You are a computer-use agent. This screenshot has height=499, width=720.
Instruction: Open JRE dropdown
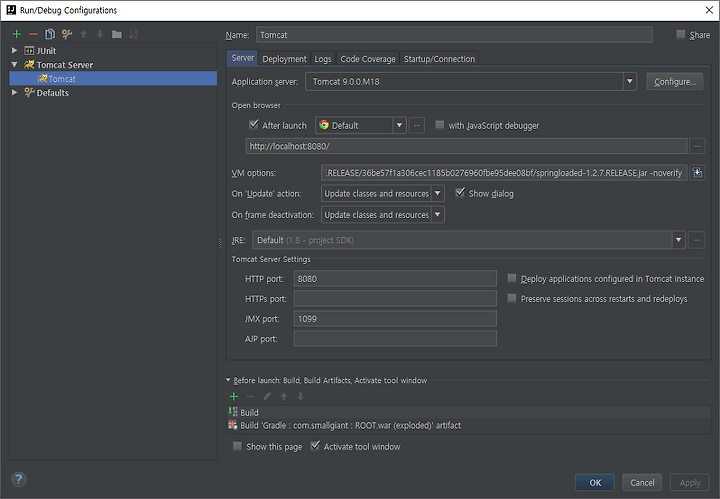(678, 240)
